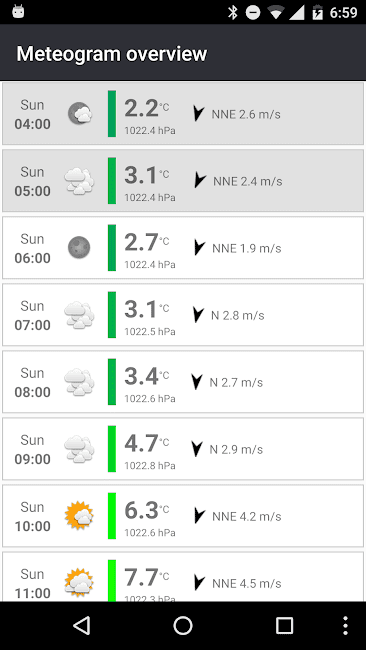This screenshot has height=650, width=366.
Task: Tap the Meteogram overview title
Action: click(x=111, y=53)
